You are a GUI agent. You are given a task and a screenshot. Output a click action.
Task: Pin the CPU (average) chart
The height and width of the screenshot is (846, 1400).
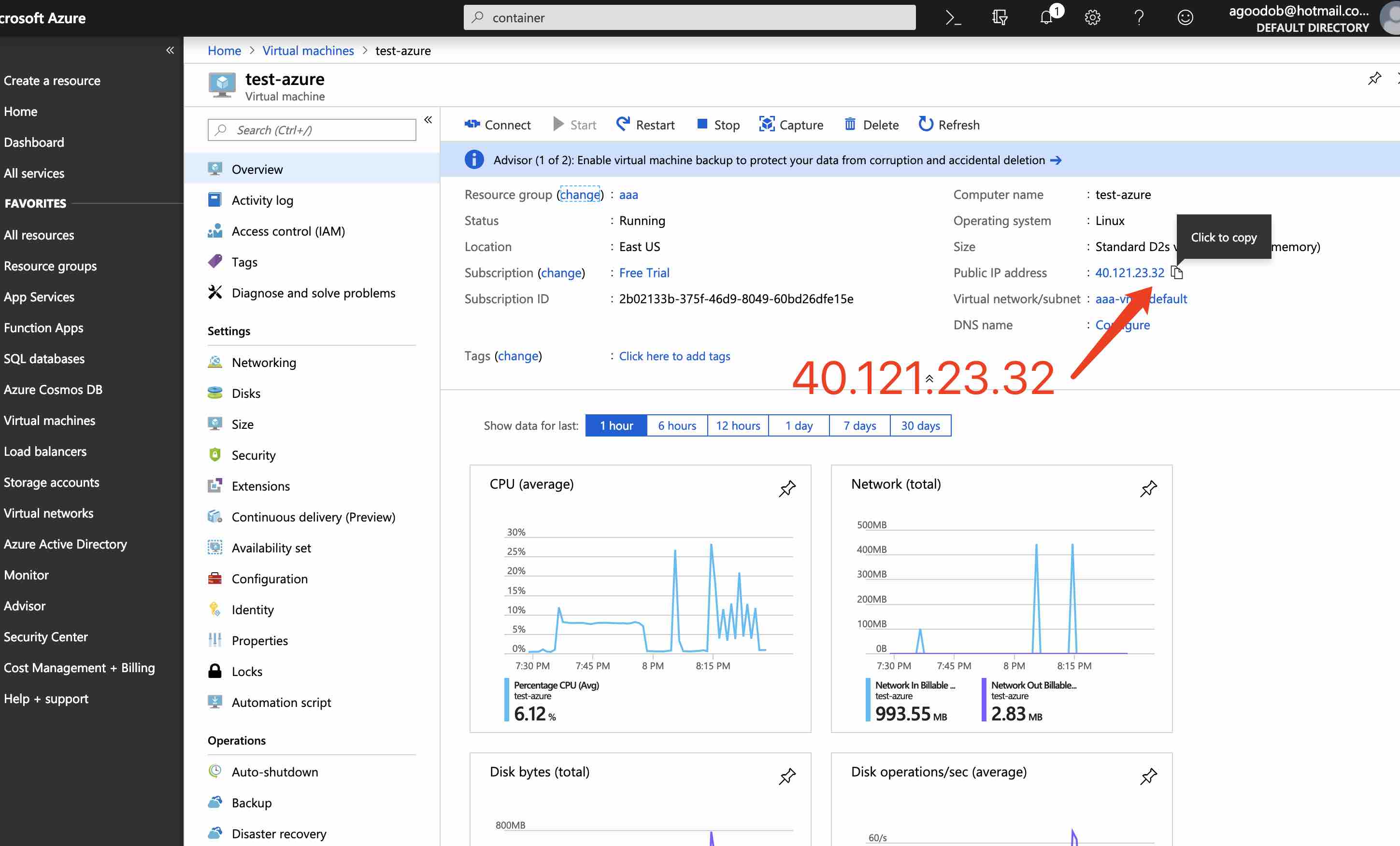click(x=787, y=488)
